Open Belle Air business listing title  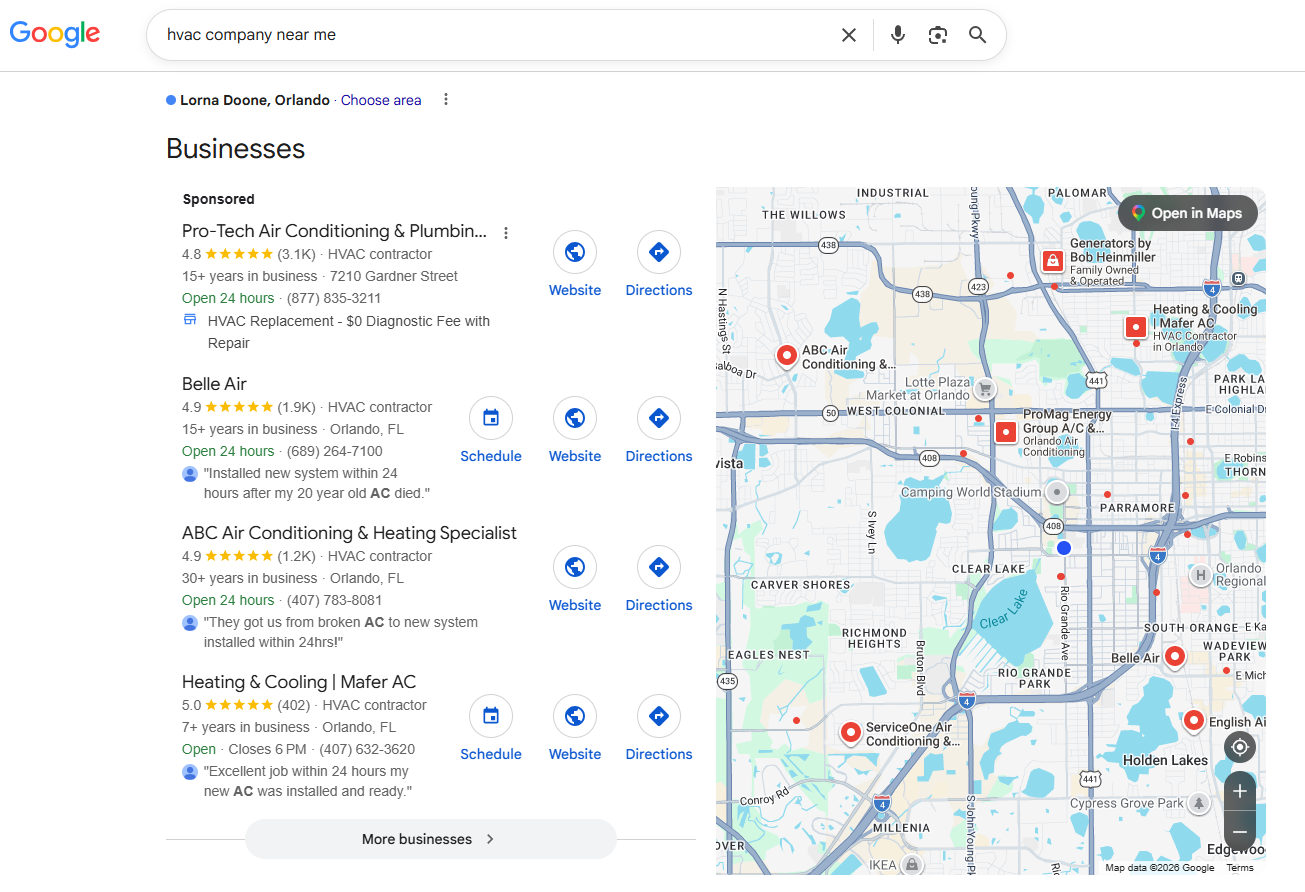click(x=214, y=384)
